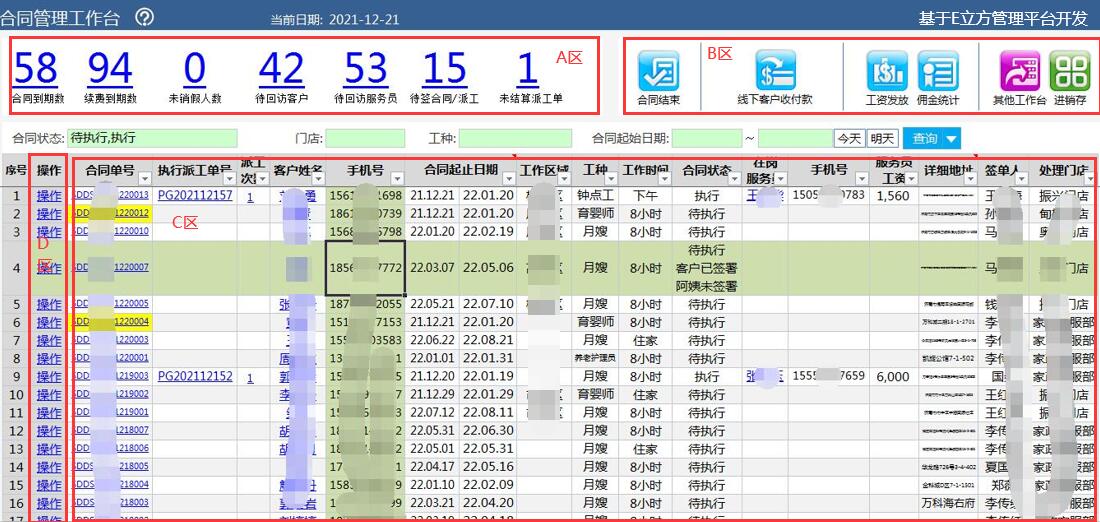Click the first 合同起始日期 date field
The width and height of the screenshot is (1100, 522).
[706, 138]
